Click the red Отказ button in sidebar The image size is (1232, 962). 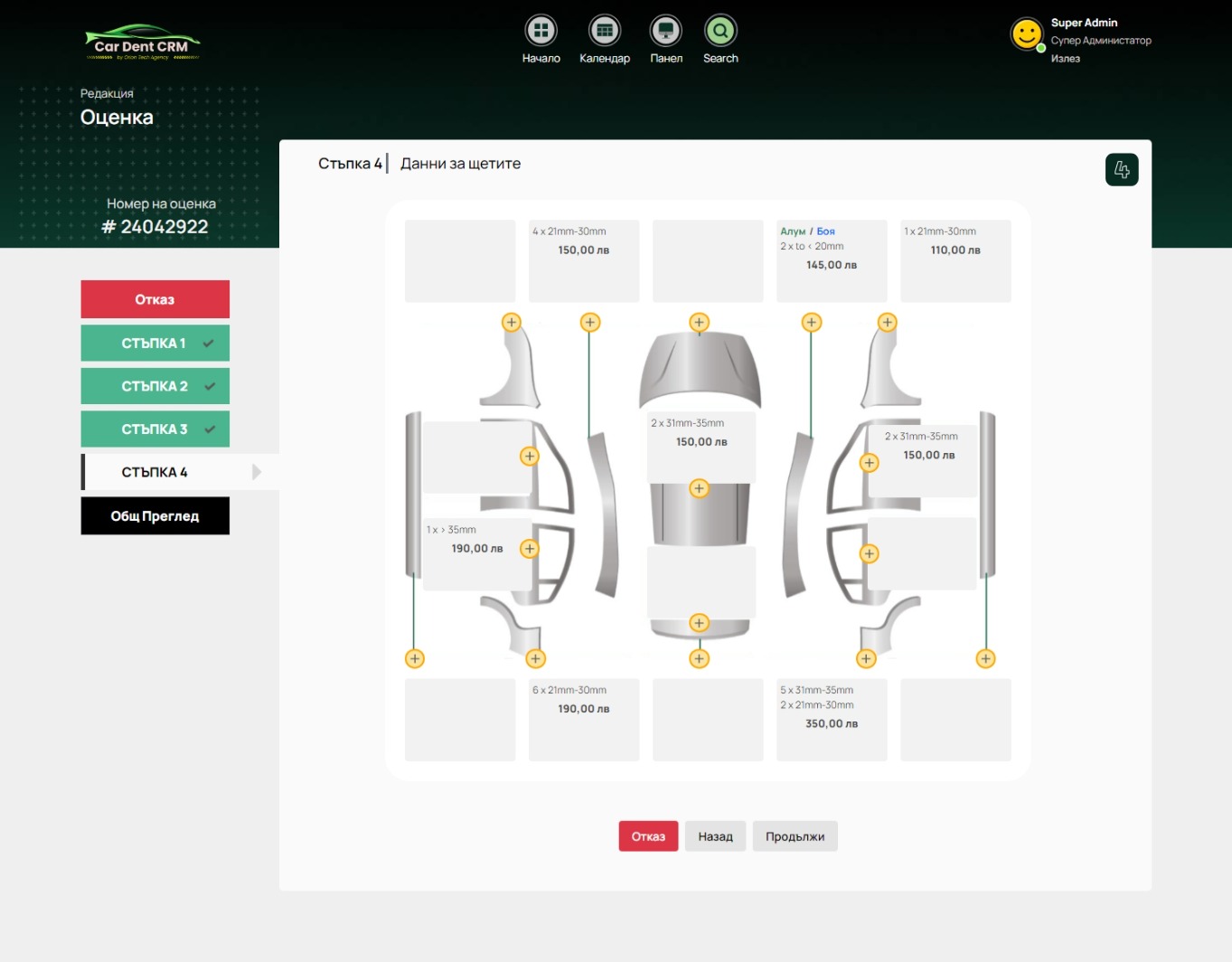(155, 299)
